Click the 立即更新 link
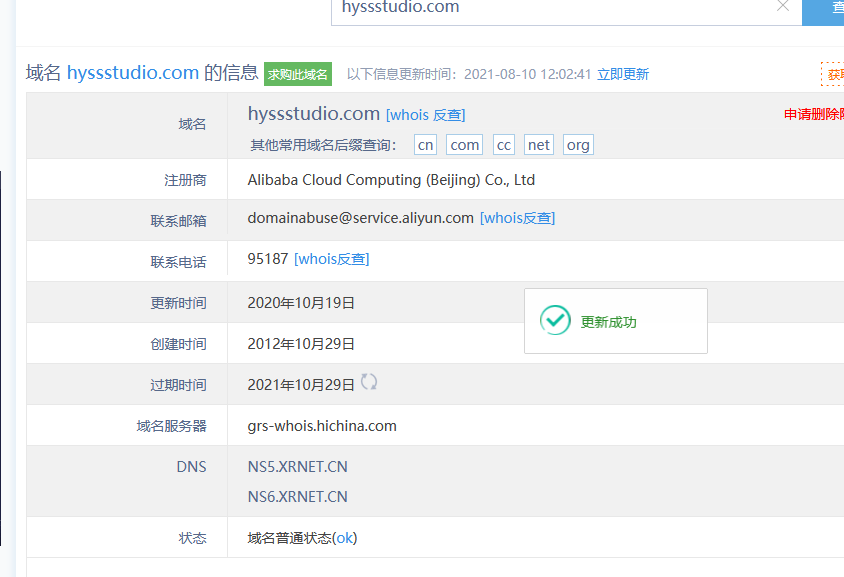This screenshot has width=844, height=577. pos(623,74)
